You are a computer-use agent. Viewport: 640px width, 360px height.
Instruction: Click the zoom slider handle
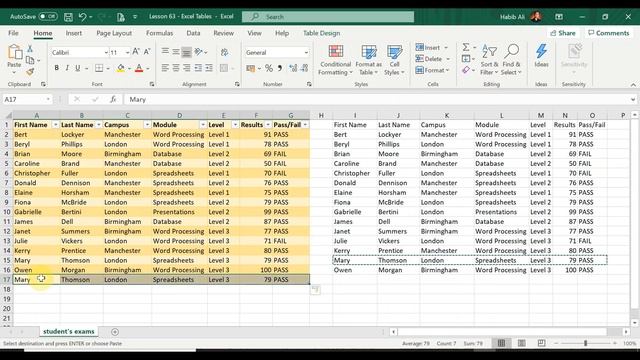[x=585, y=343]
